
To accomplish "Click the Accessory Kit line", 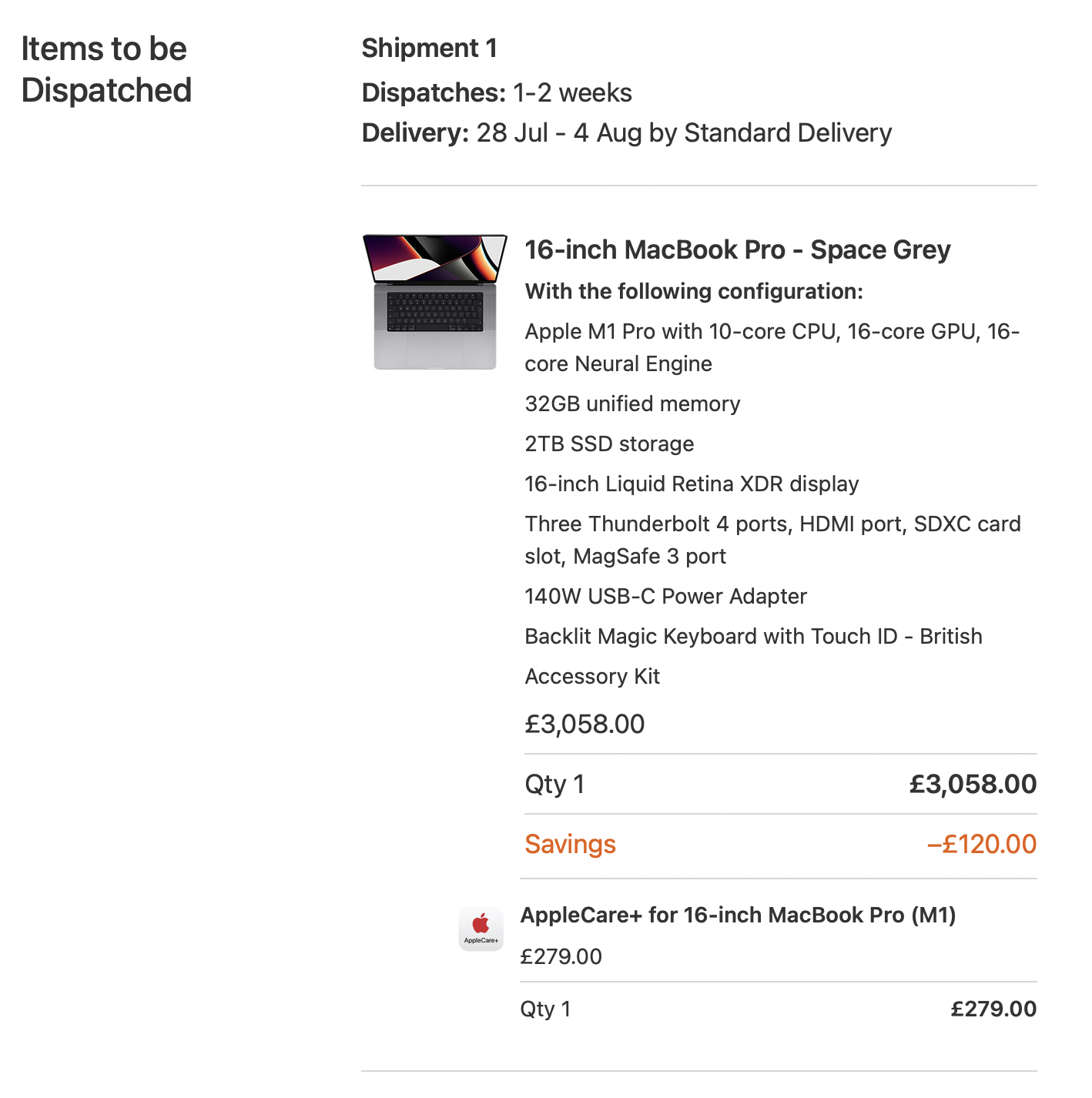I will pos(592,676).
